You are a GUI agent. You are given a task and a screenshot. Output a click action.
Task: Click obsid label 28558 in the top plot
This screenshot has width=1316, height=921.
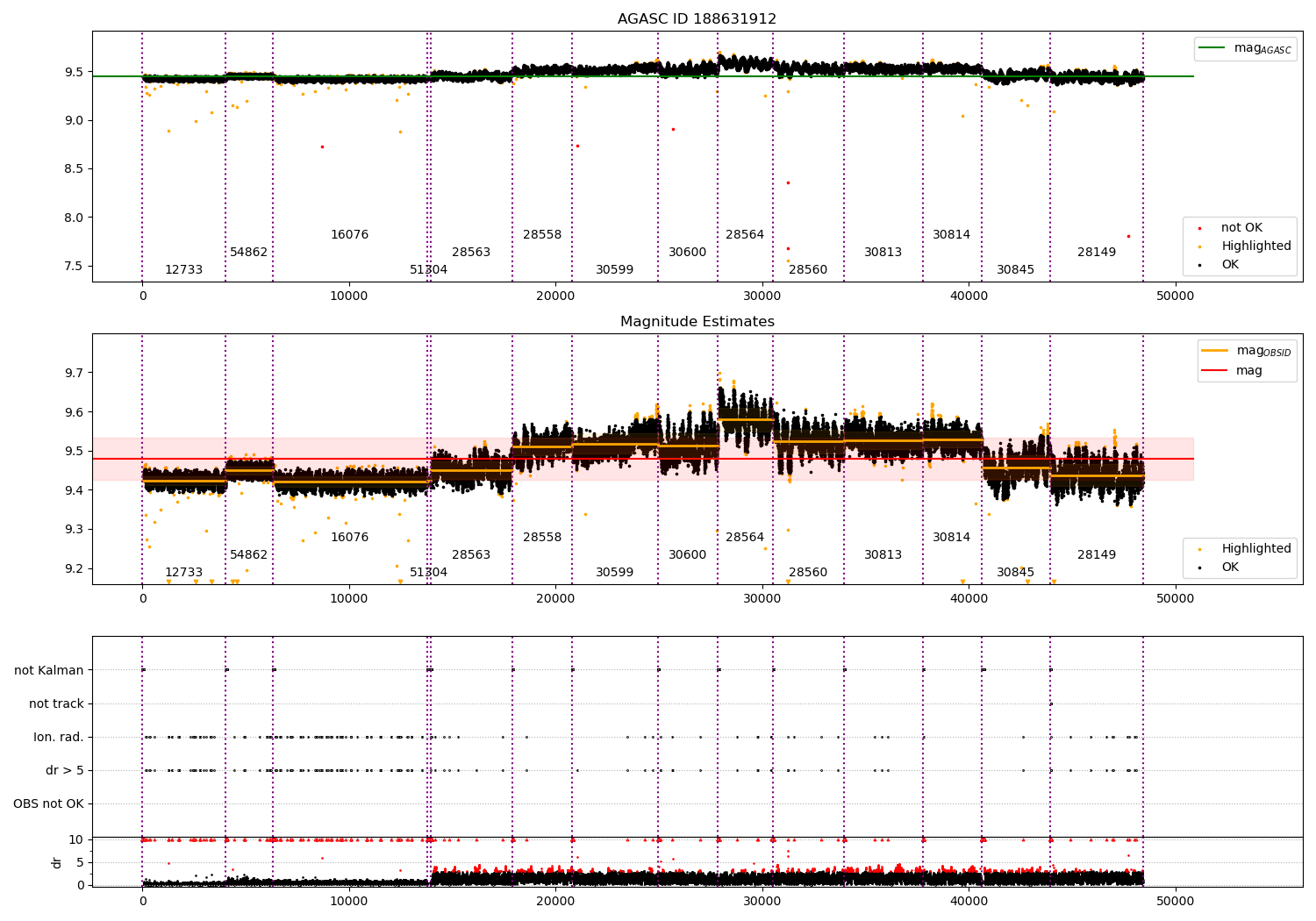pyautogui.click(x=542, y=235)
